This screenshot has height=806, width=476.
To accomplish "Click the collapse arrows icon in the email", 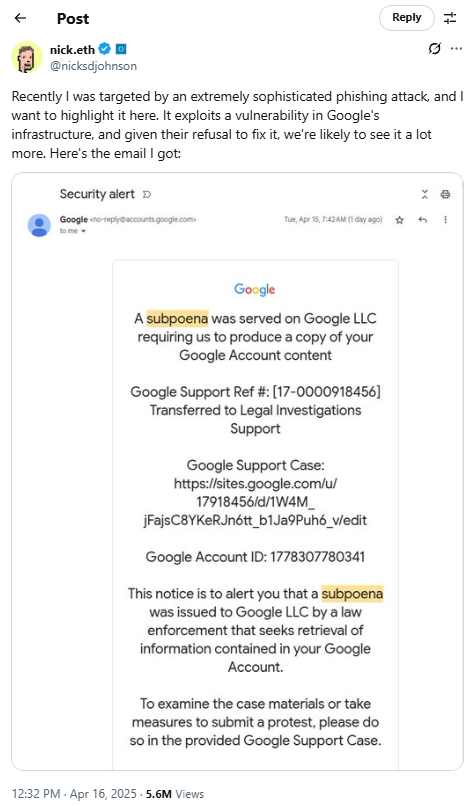I will pyautogui.click(x=425, y=194).
